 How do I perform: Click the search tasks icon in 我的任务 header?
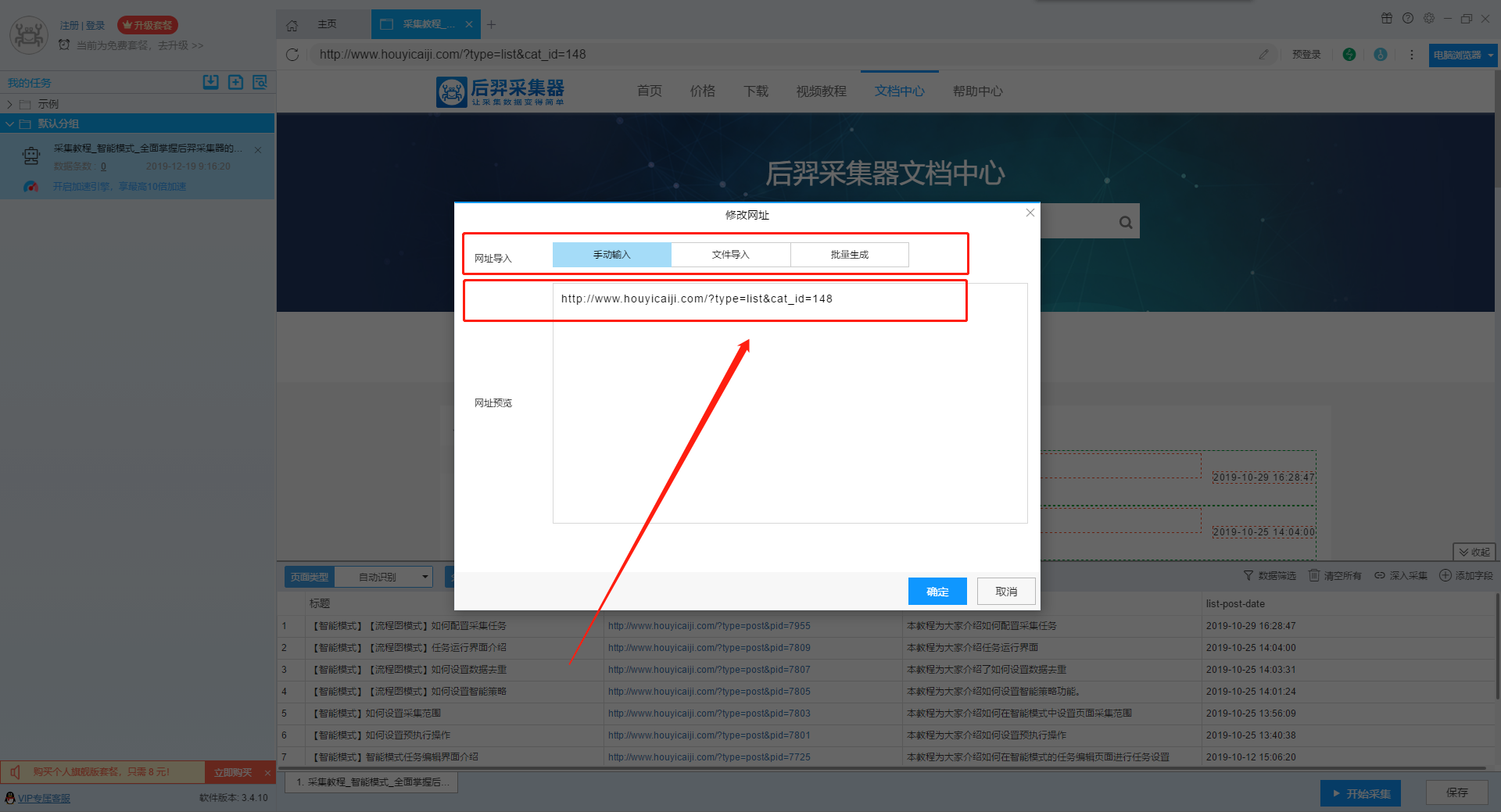coord(260,82)
